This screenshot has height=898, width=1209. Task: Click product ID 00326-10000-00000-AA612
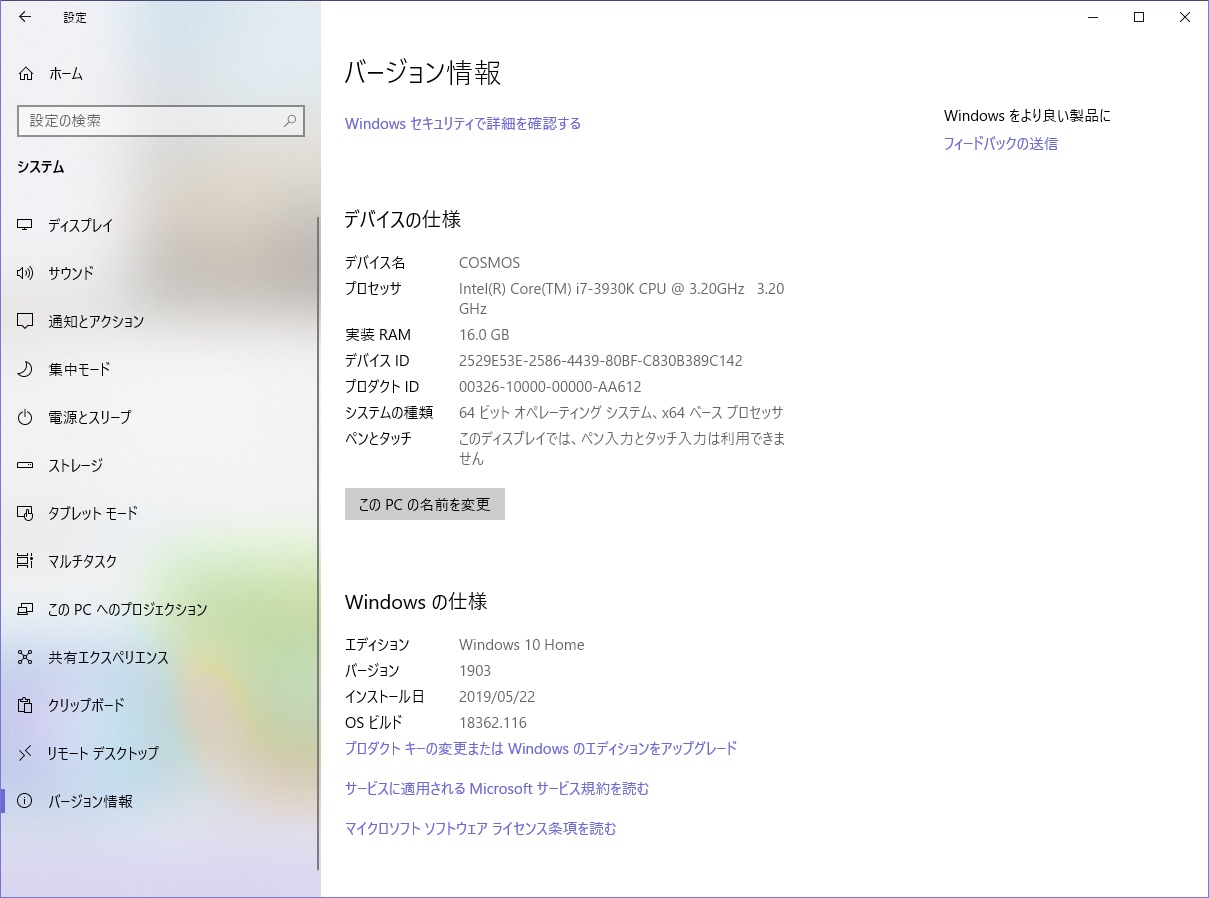pyautogui.click(x=550, y=387)
